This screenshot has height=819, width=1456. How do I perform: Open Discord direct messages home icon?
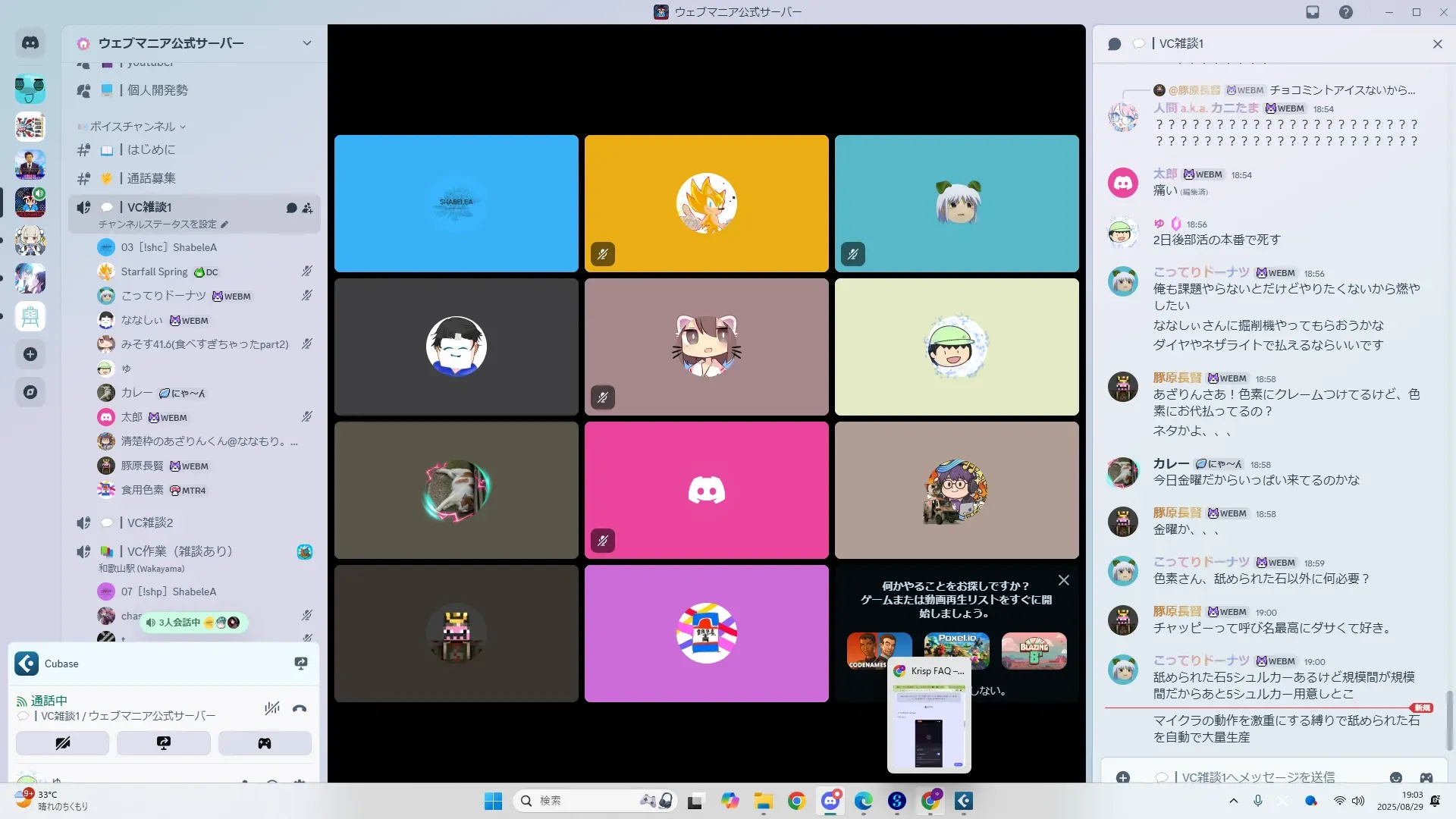click(30, 43)
